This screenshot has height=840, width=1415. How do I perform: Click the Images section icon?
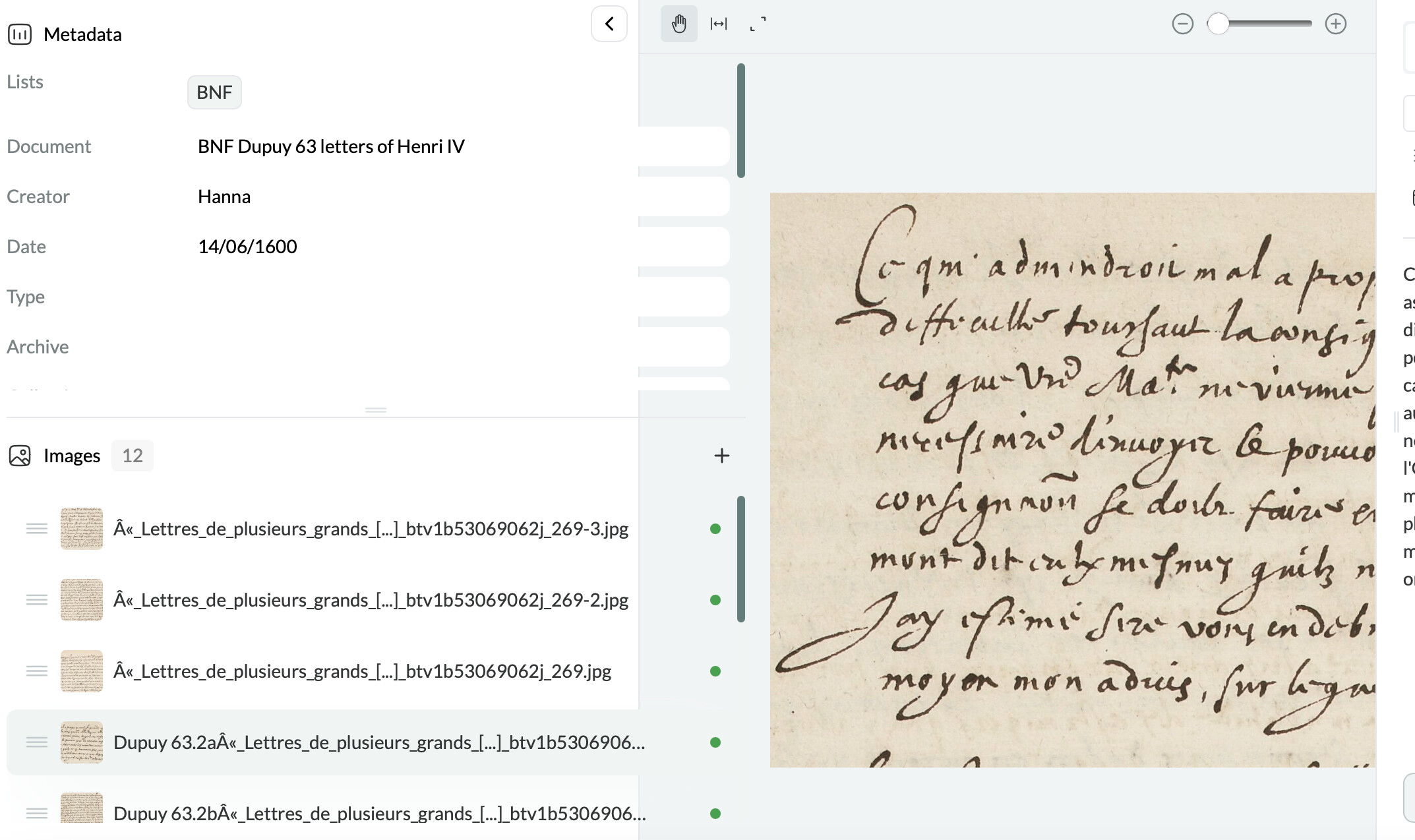coord(20,456)
